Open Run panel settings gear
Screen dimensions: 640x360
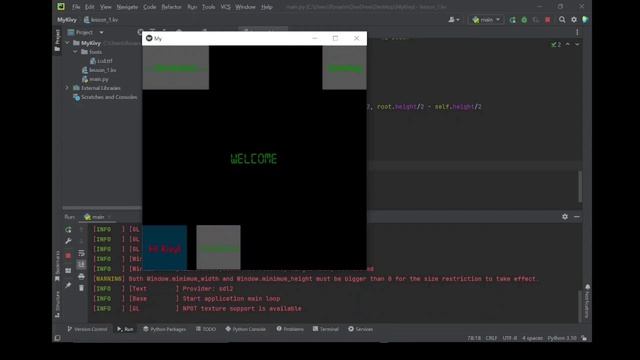coord(565,217)
